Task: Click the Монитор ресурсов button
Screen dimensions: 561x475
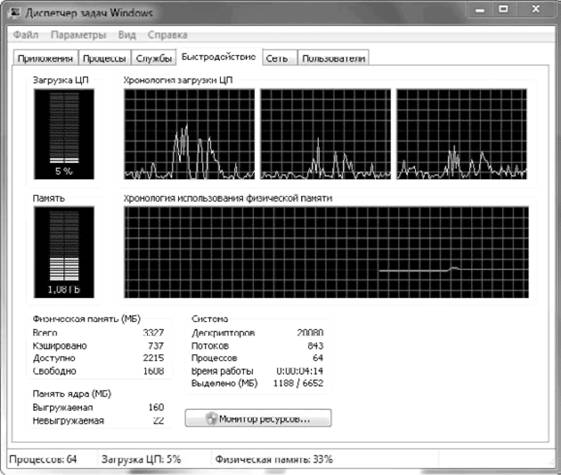Action: [x=258, y=418]
